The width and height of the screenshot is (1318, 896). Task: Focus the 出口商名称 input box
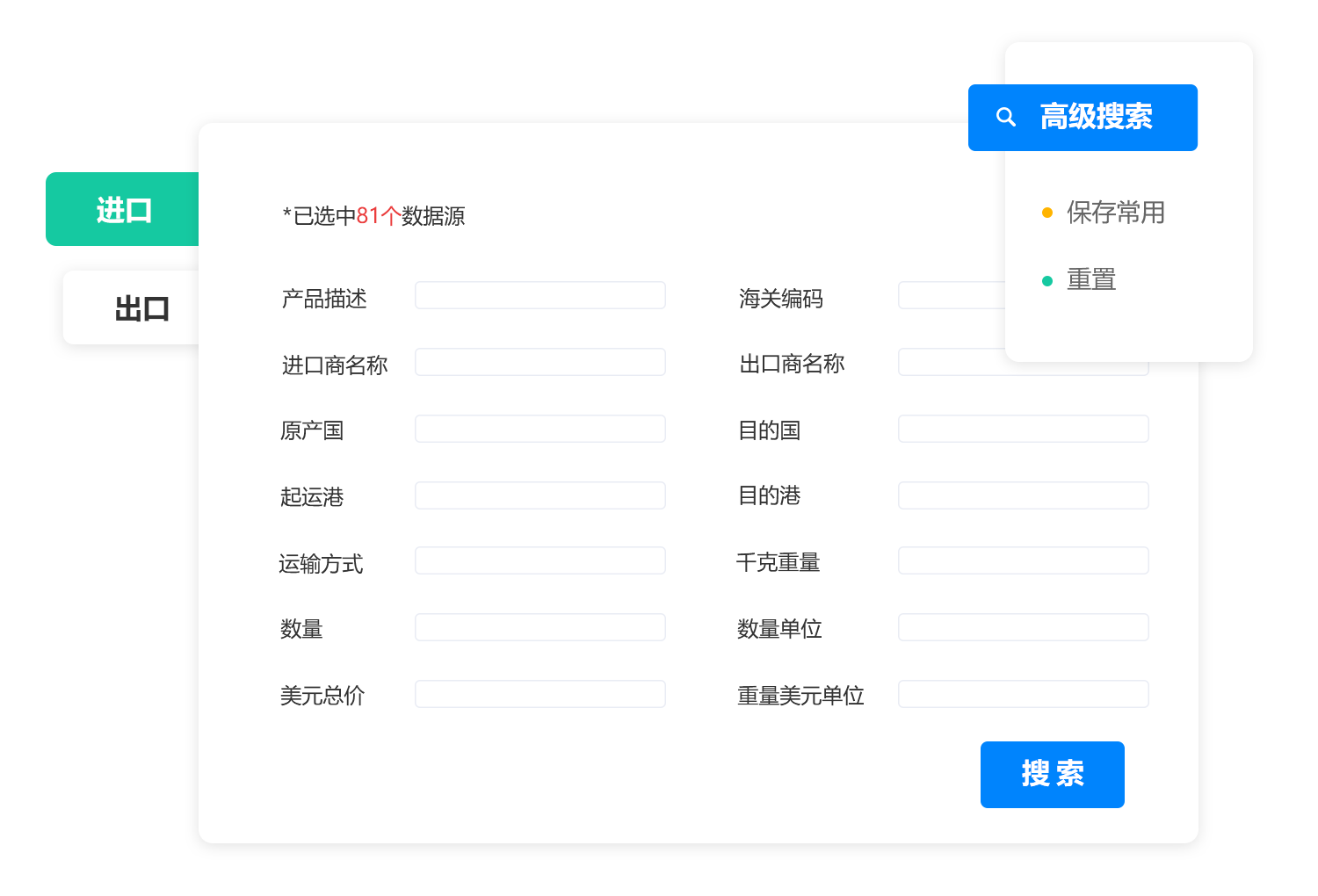point(951,363)
